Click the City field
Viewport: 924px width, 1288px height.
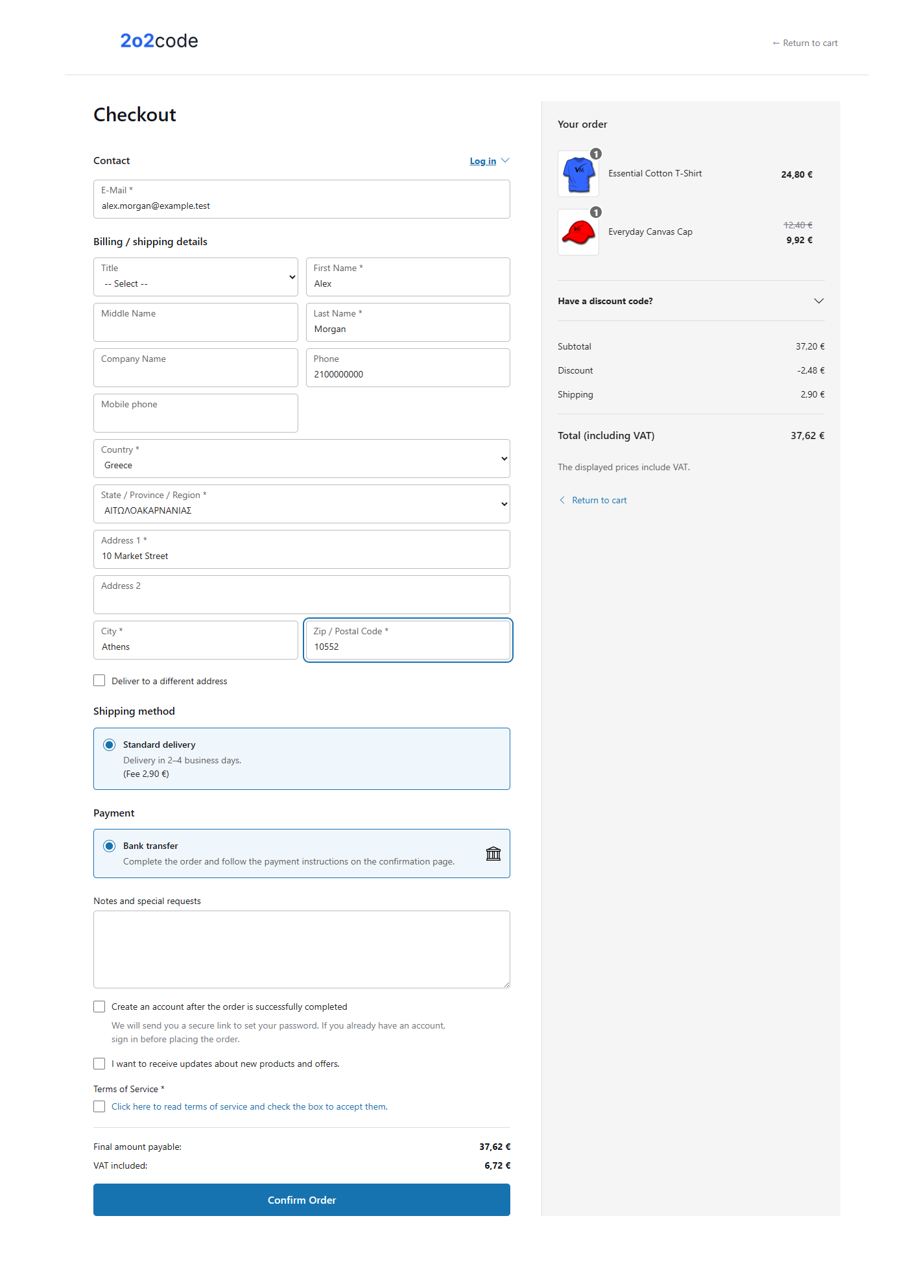196,640
